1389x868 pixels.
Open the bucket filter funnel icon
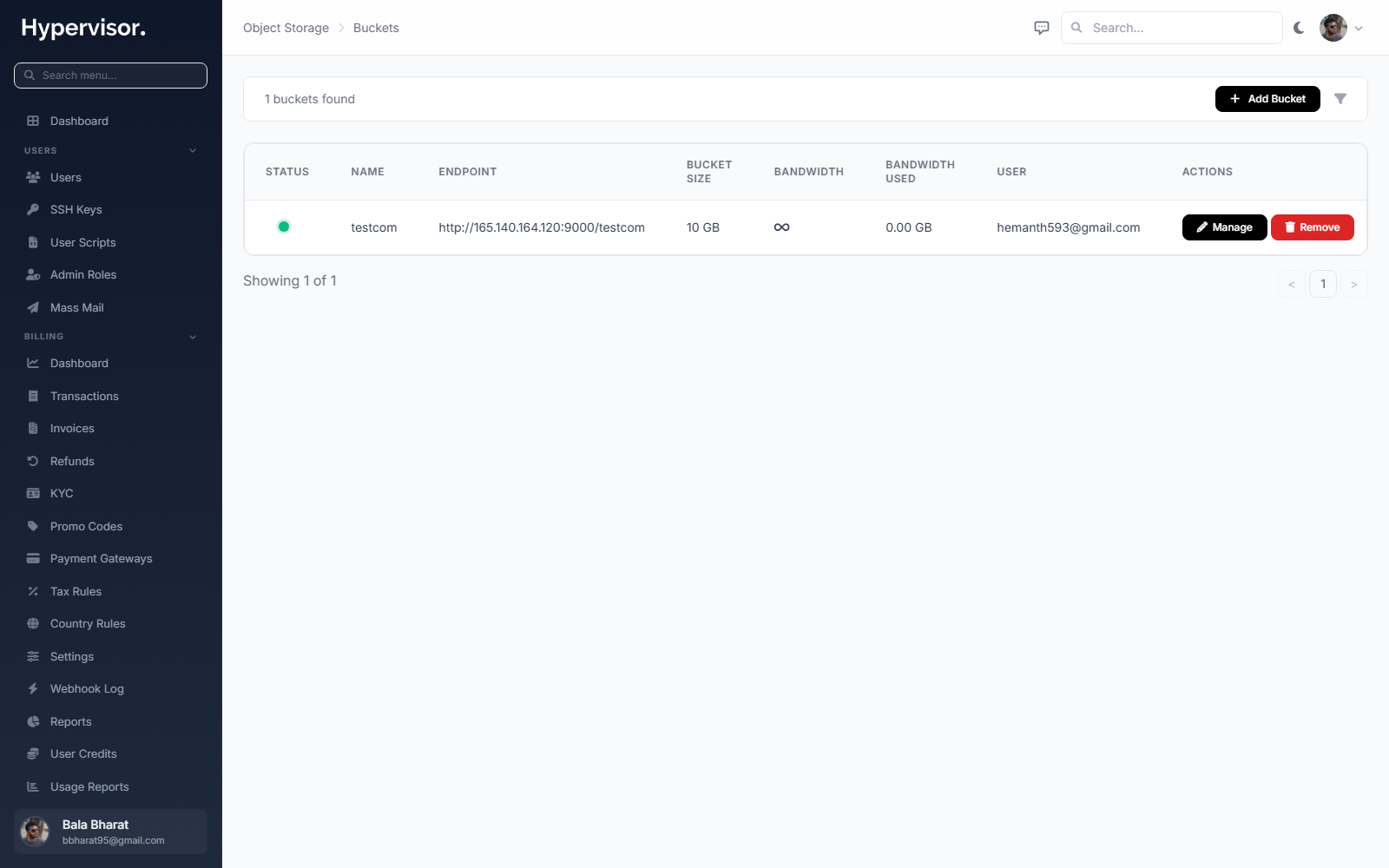(x=1340, y=99)
